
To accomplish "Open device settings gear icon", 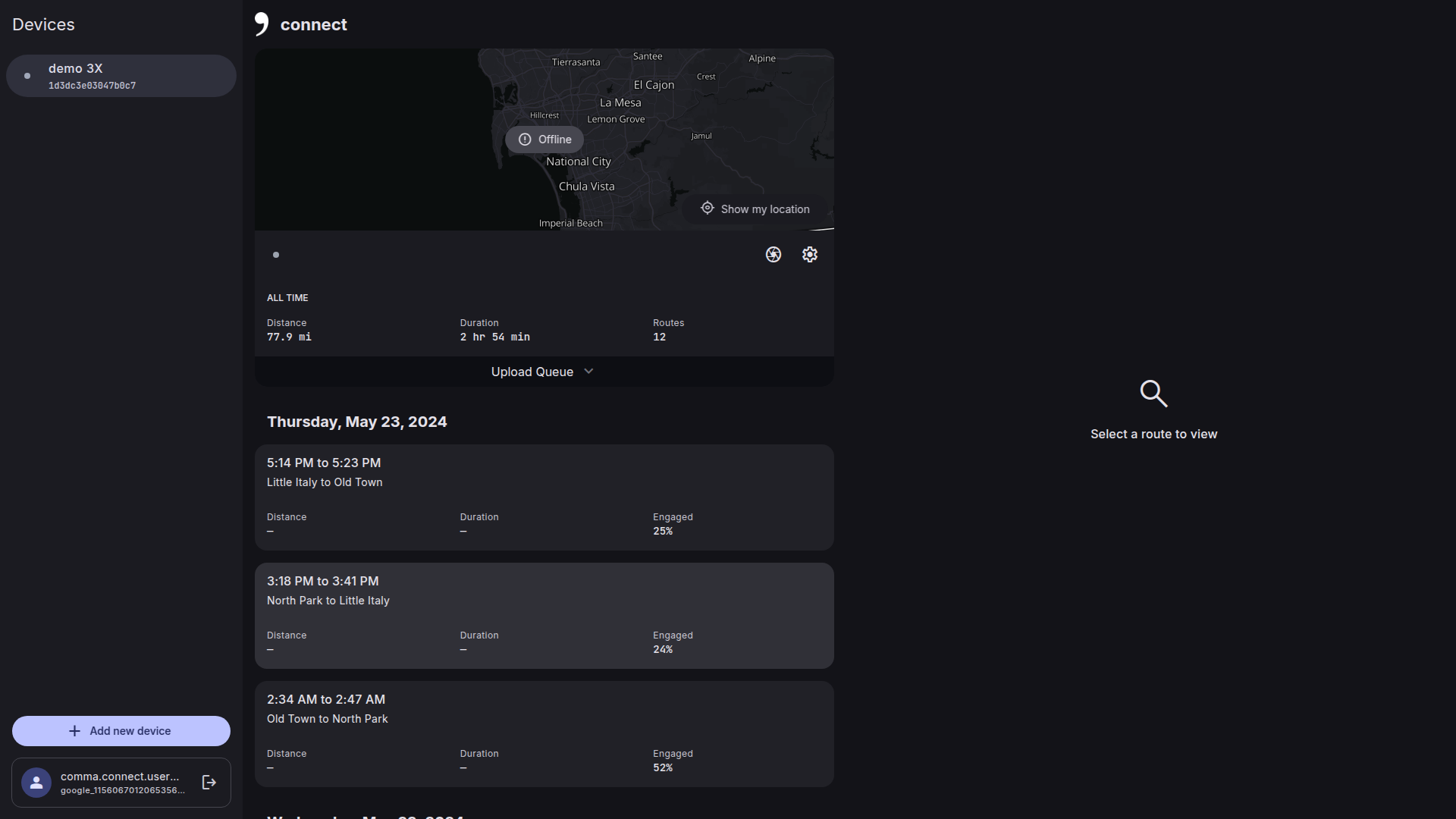I will (809, 255).
